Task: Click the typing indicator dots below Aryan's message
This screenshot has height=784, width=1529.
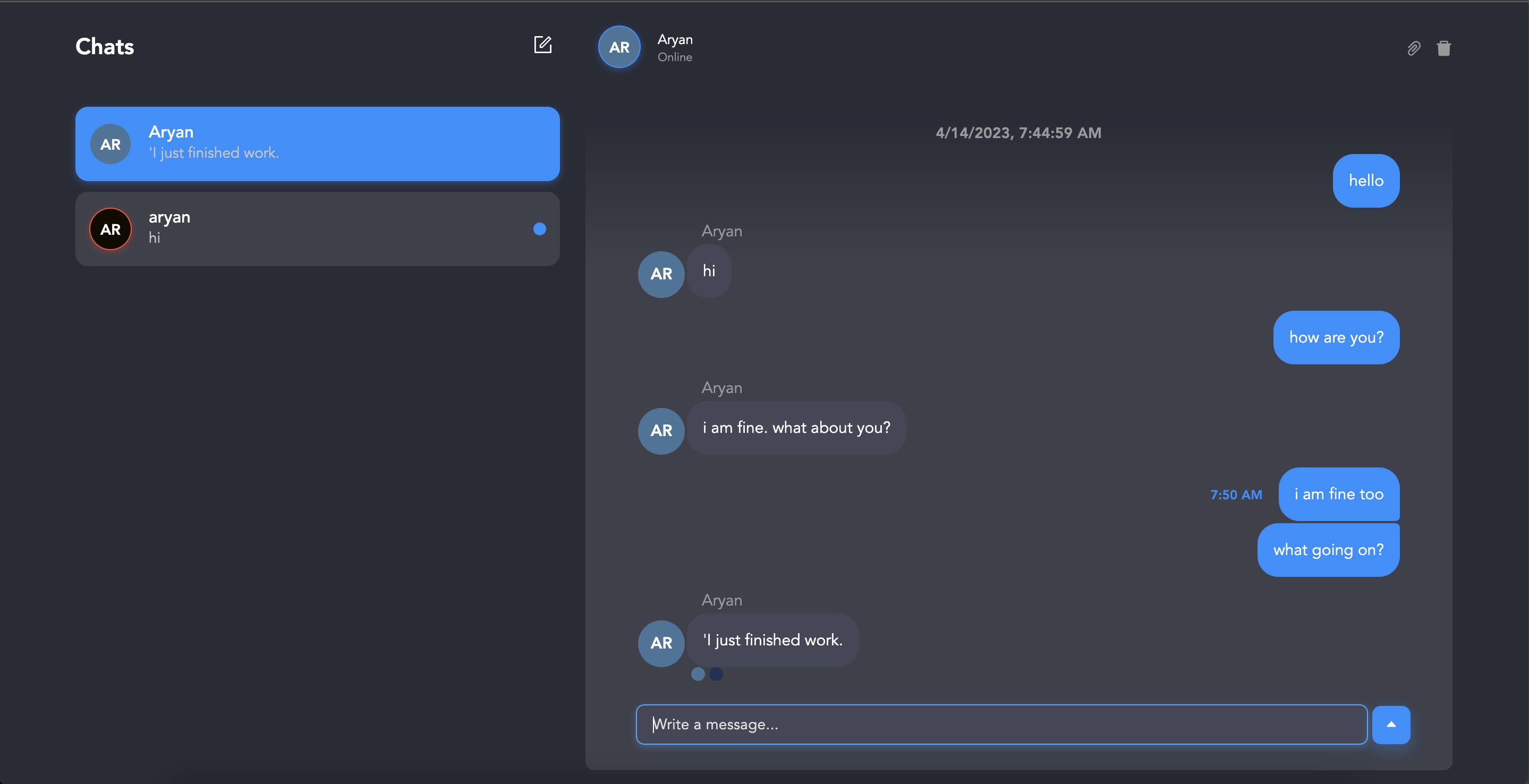Action: 707,674
